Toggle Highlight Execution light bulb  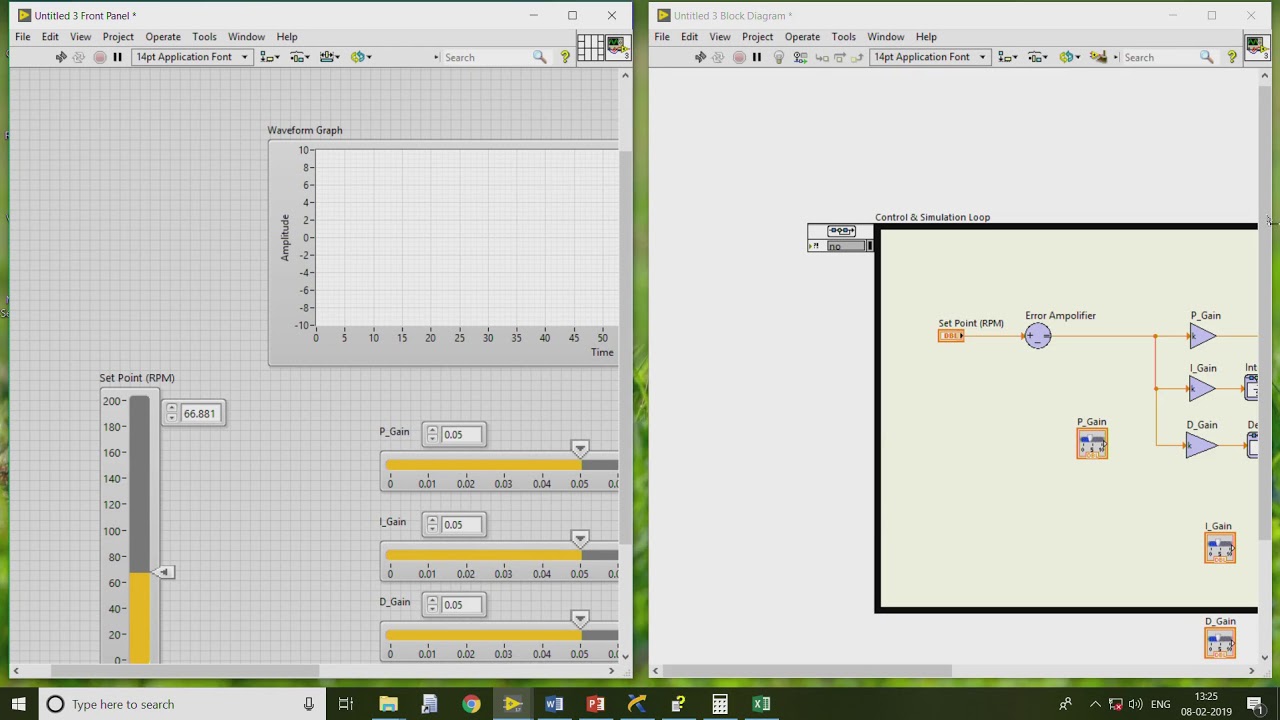click(x=779, y=57)
